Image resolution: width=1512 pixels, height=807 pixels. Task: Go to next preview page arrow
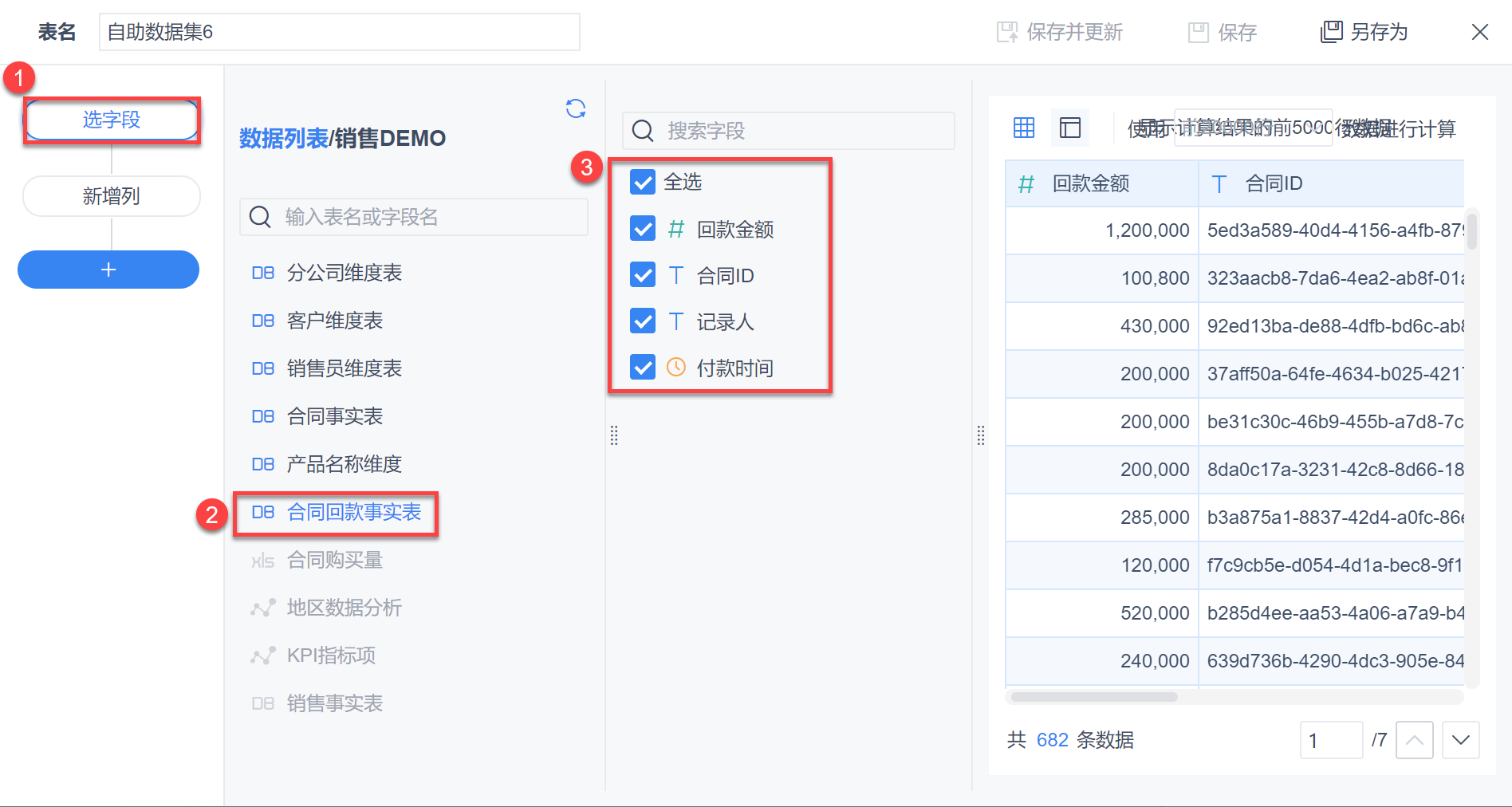pyautogui.click(x=1461, y=740)
